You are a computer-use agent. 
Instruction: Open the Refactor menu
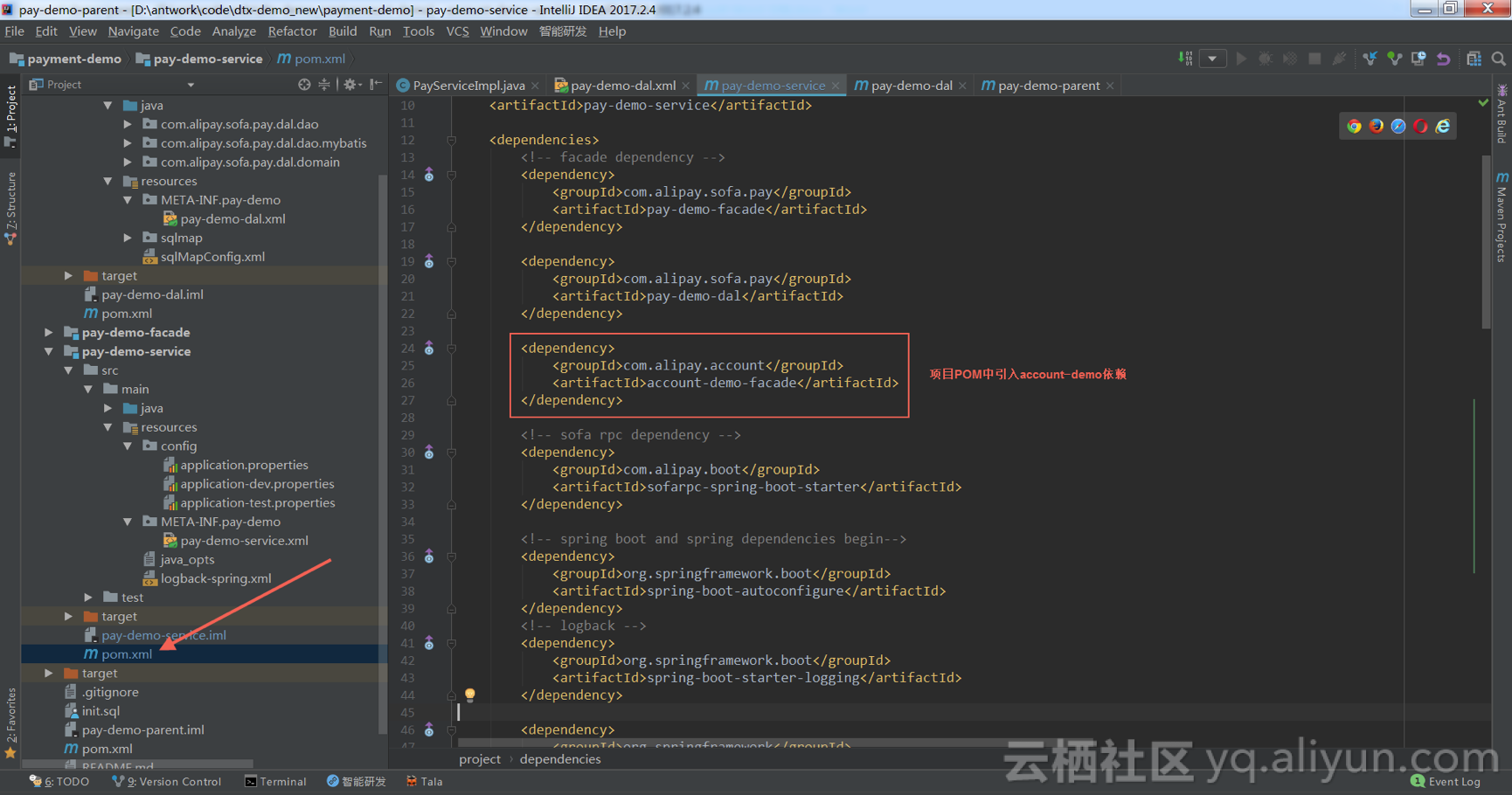pyautogui.click(x=292, y=31)
